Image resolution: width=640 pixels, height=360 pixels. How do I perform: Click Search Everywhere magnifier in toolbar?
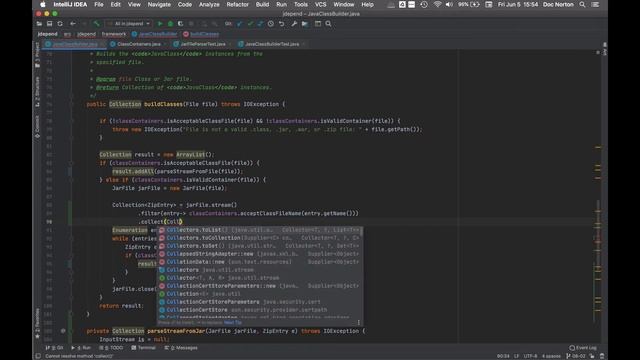coord(328,24)
